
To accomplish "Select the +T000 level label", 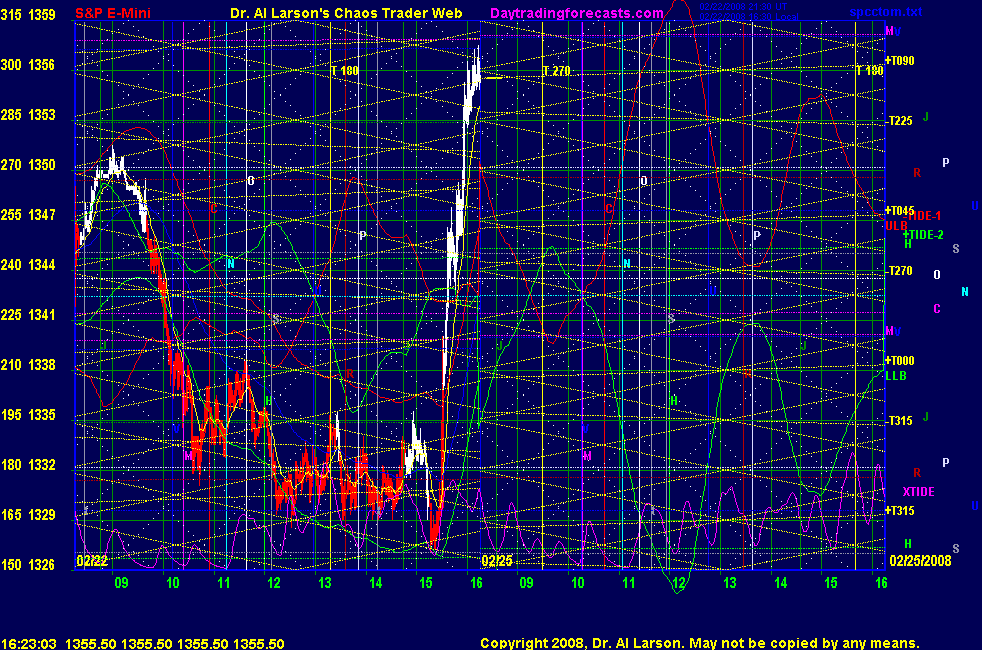I will pyautogui.click(x=899, y=361).
